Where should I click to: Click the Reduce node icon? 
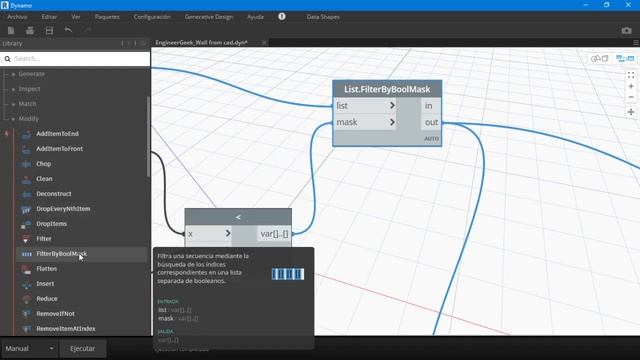[26, 299]
